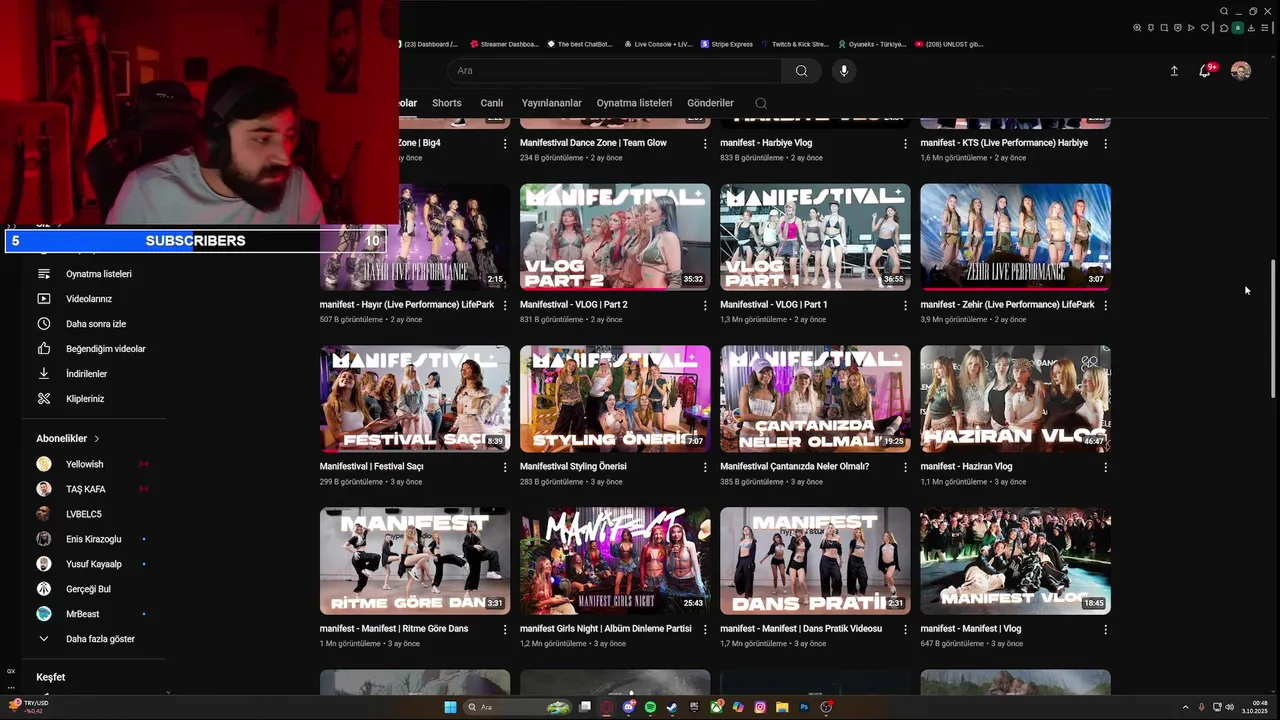Open the account avatar menu

[x=1241, y=71]
